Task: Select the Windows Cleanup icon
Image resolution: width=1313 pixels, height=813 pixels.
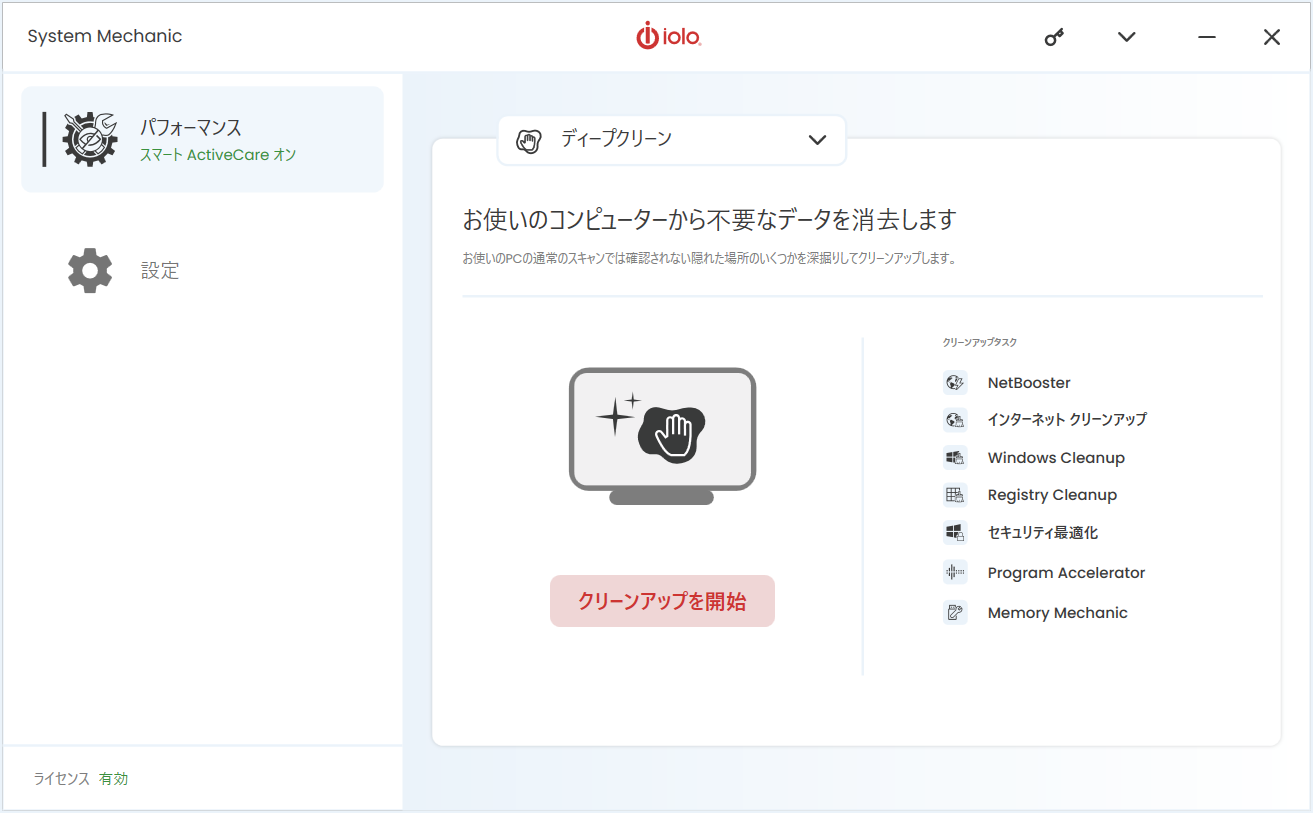Action: tap(955, 457)
